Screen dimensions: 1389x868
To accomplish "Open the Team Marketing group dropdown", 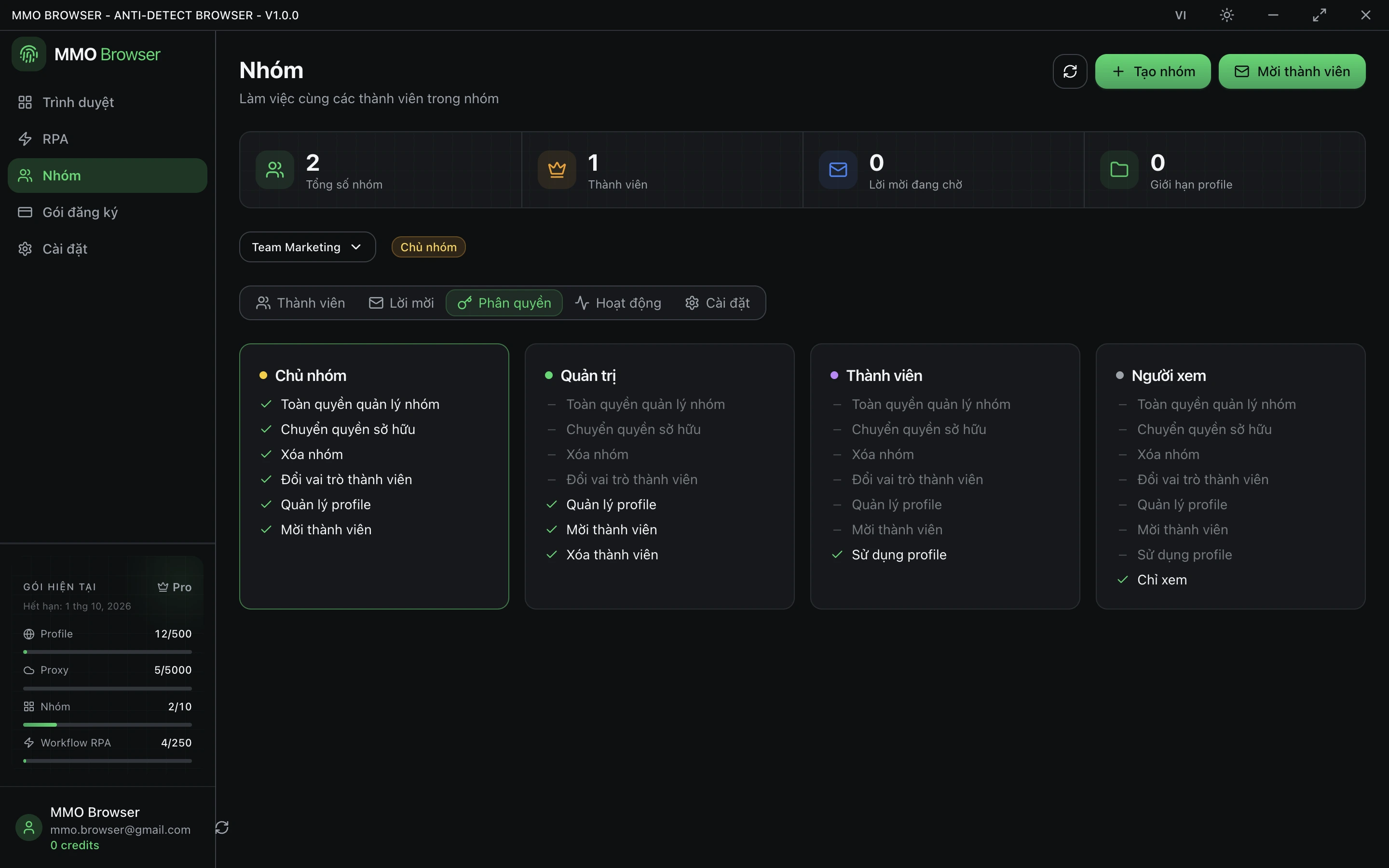I will (x=308, y=247).
